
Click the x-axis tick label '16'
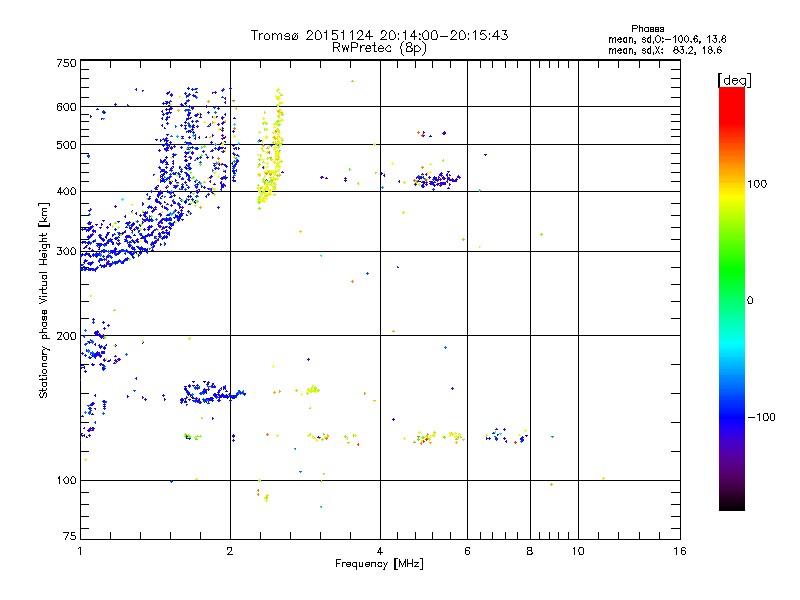680,551
